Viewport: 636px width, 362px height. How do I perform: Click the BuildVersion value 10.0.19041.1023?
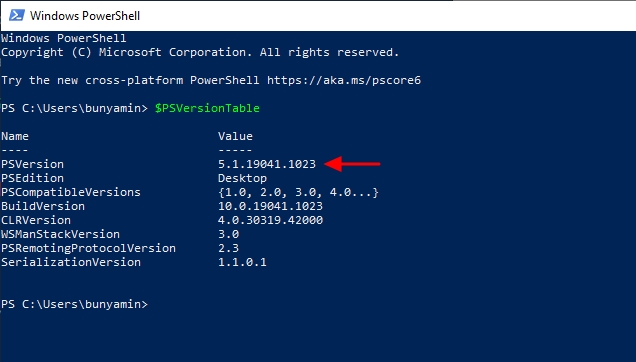[270, 206]
